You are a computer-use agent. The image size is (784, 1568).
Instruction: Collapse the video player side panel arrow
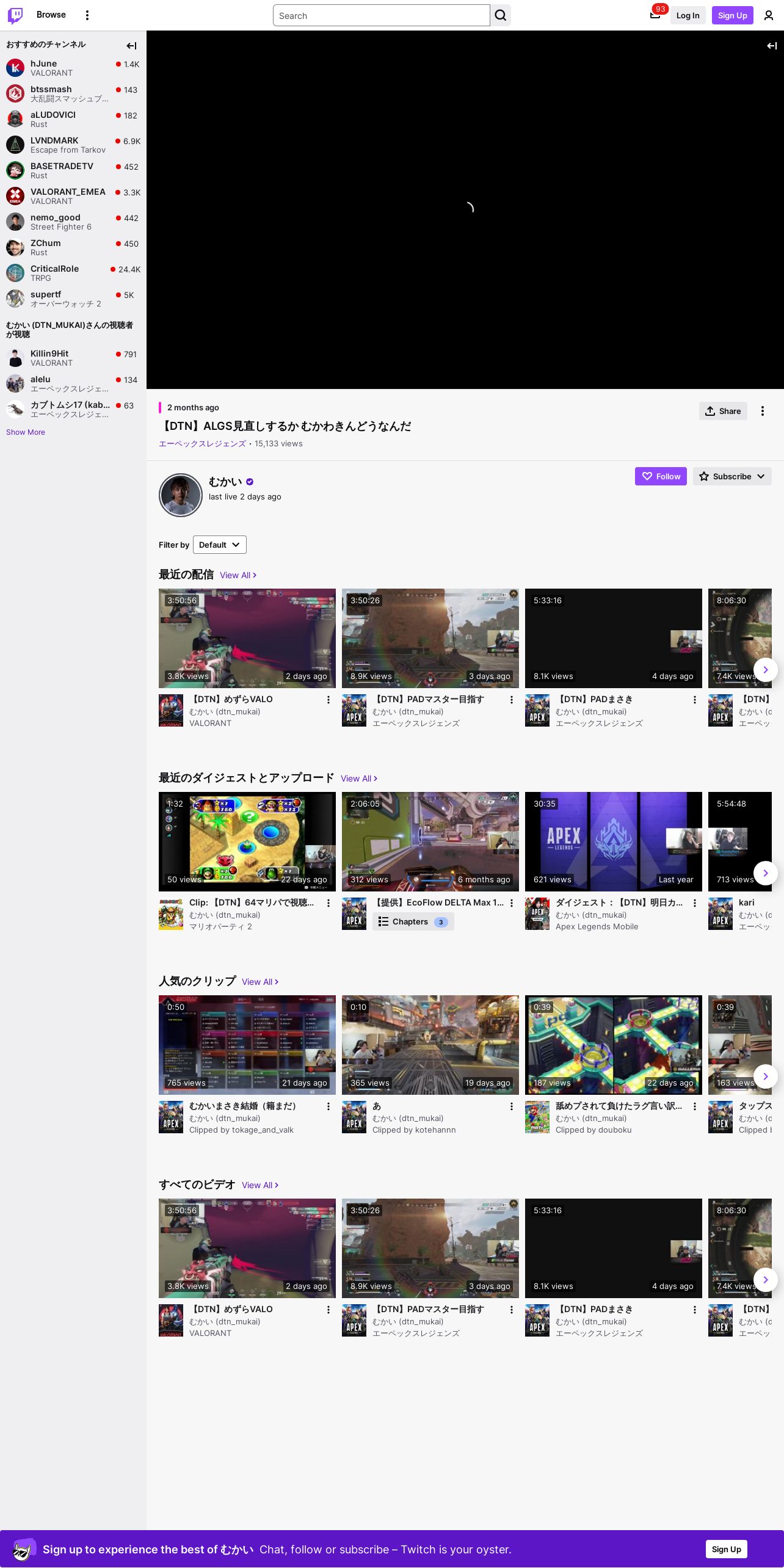pyautogui.click(x=772, y=46)
